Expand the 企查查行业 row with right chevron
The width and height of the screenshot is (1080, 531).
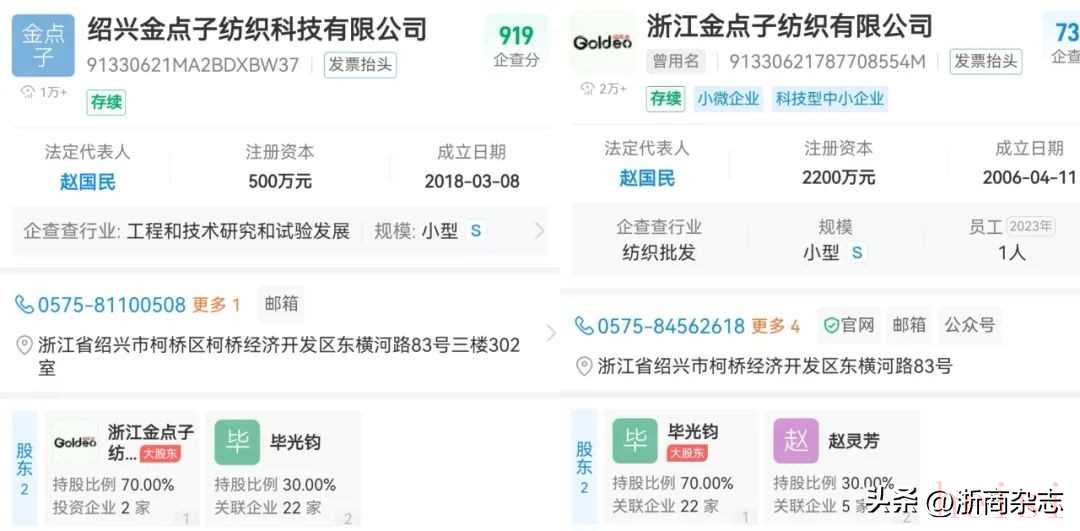click(x=539, y=231)
